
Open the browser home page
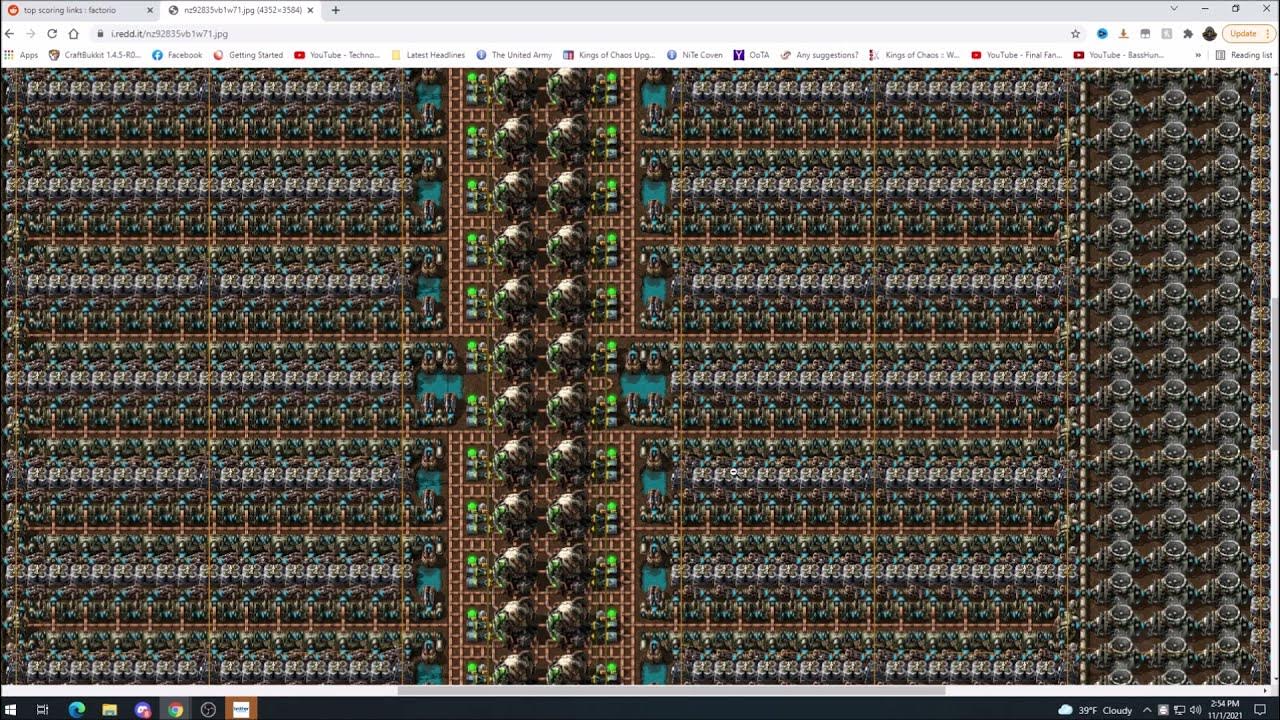coord(73,33)
